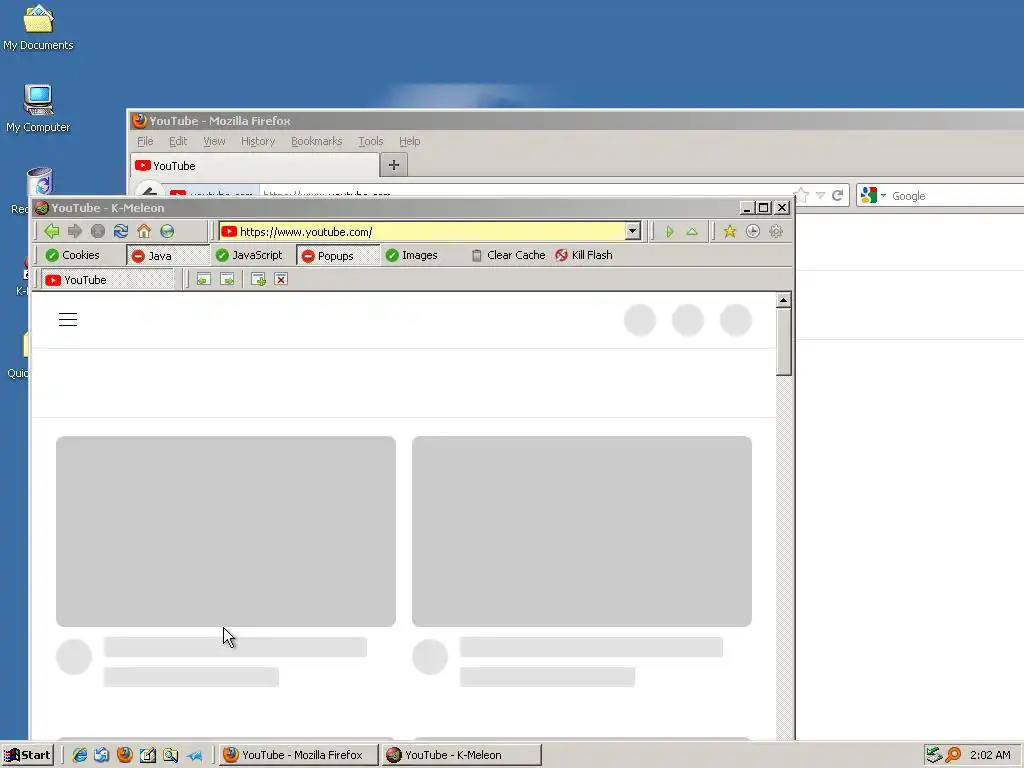Stop page loading in K-Meleon

[98, 231]
